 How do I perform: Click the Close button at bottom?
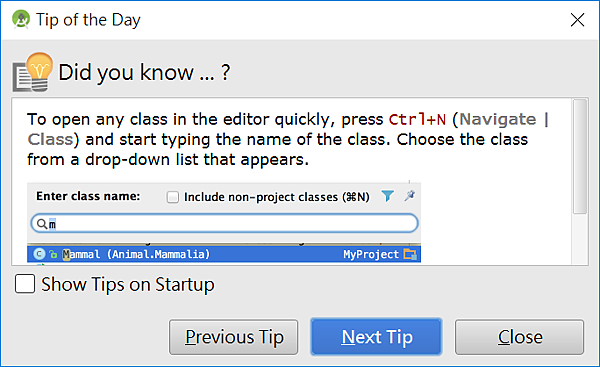(x=519, y=337)
